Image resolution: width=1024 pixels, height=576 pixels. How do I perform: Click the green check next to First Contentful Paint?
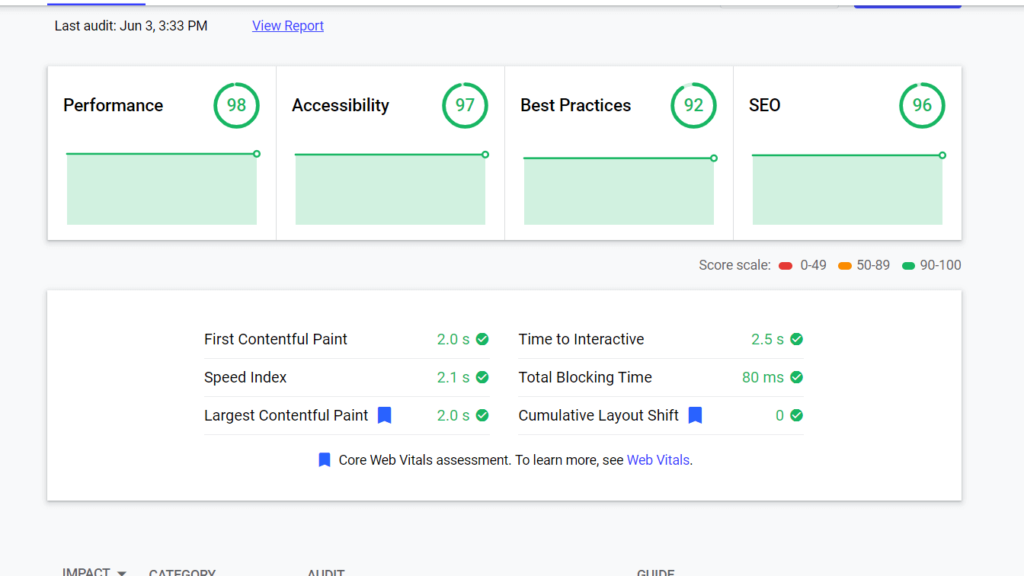pos(482,339)
